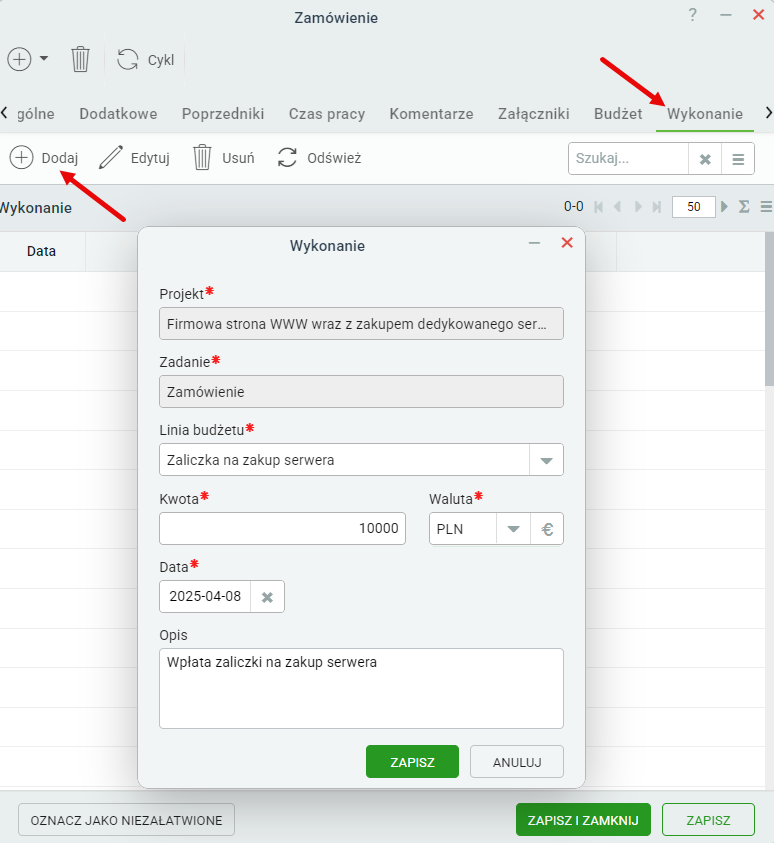Click the euro currency icon
Viewport: 774px width, 843px height.
pyautogui.click(x=547, y=530)
